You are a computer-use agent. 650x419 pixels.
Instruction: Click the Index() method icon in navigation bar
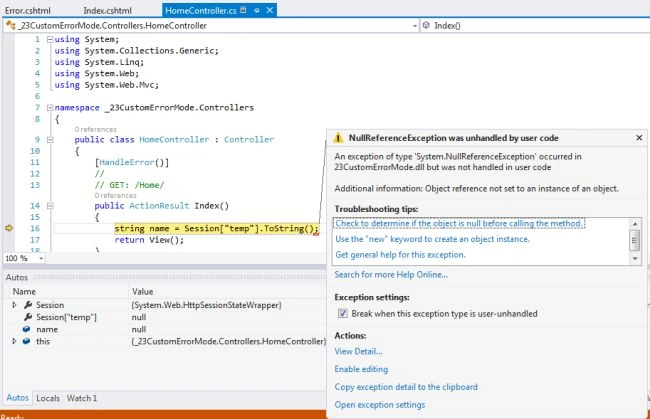pyautogui.click(x=426, y=26)
